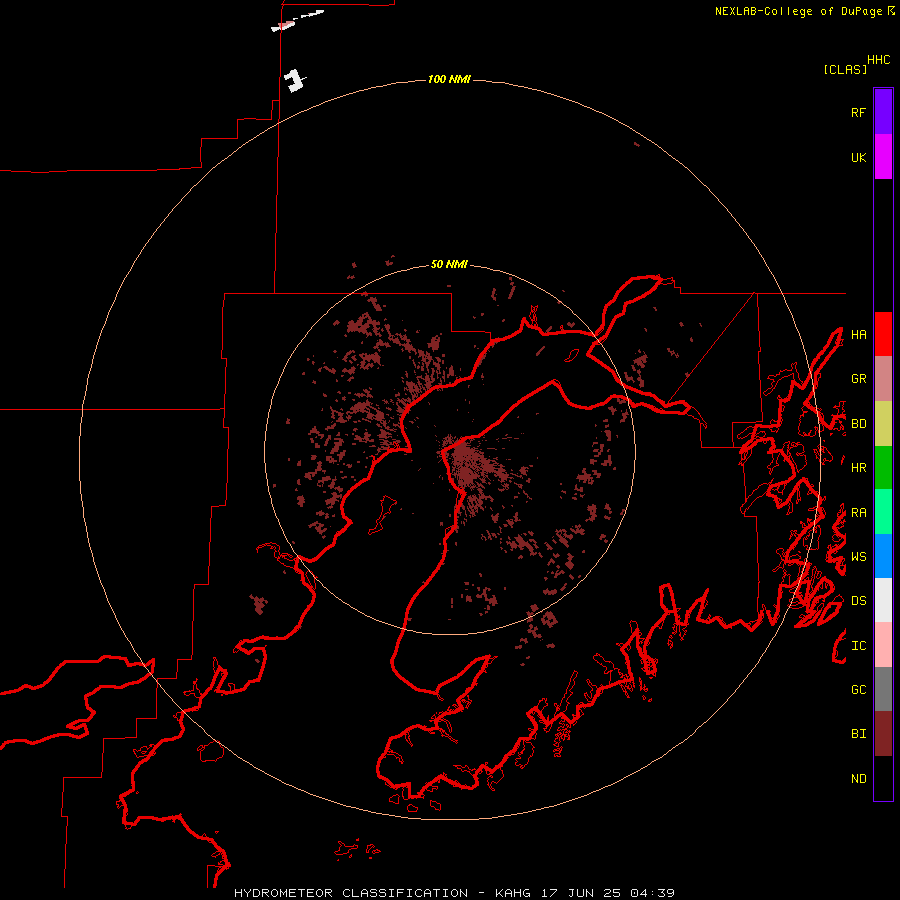
Task: Click the 100 NMI range ring label
Action: (x=449, y=79)
